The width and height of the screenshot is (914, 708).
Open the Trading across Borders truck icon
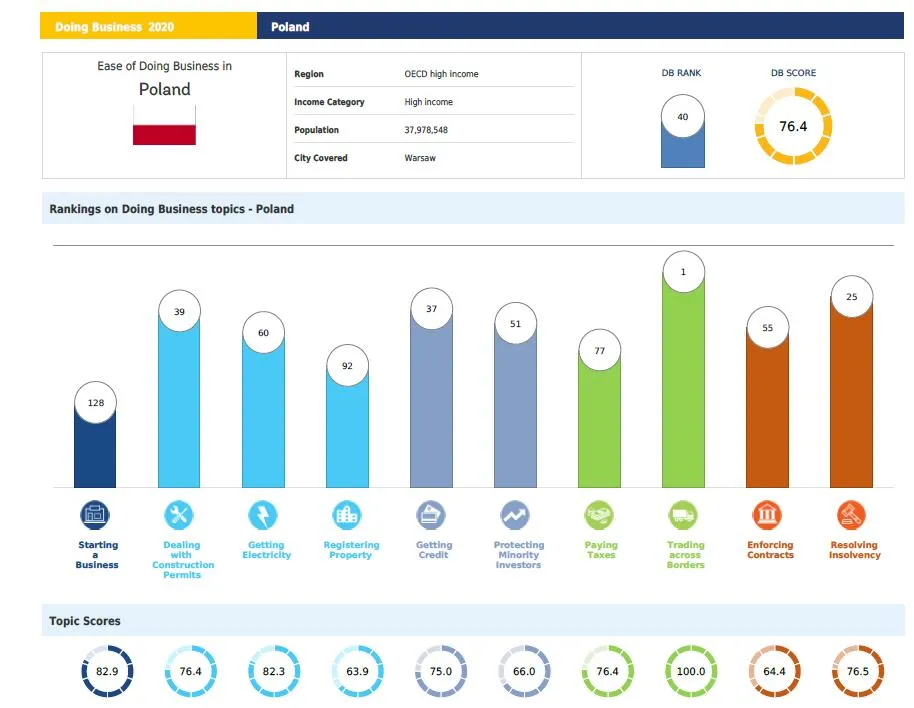683,516
